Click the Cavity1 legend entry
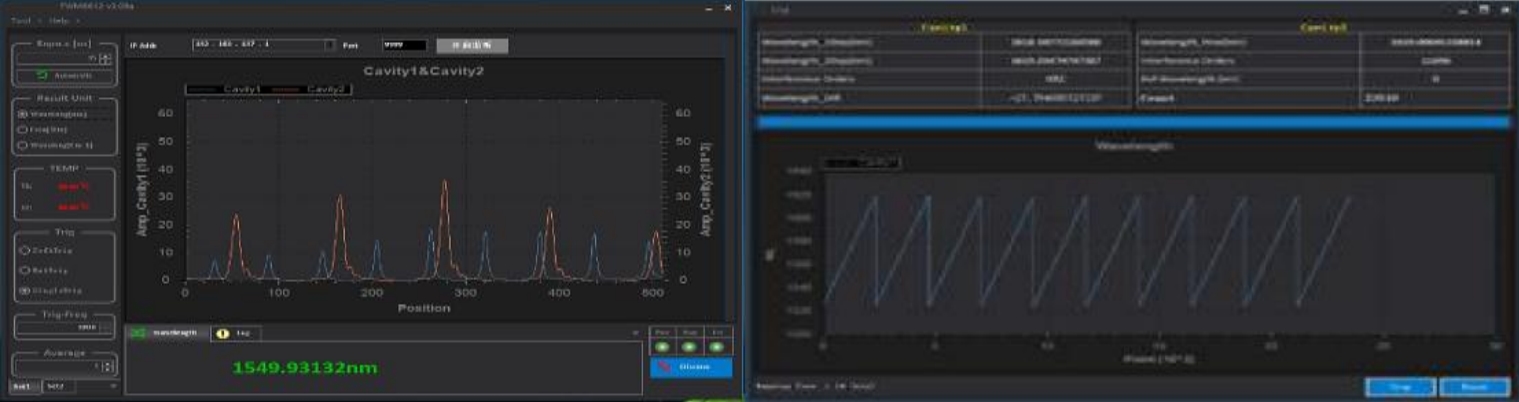The height and width of the screenshot is (402, 1519). coord(225,89)
